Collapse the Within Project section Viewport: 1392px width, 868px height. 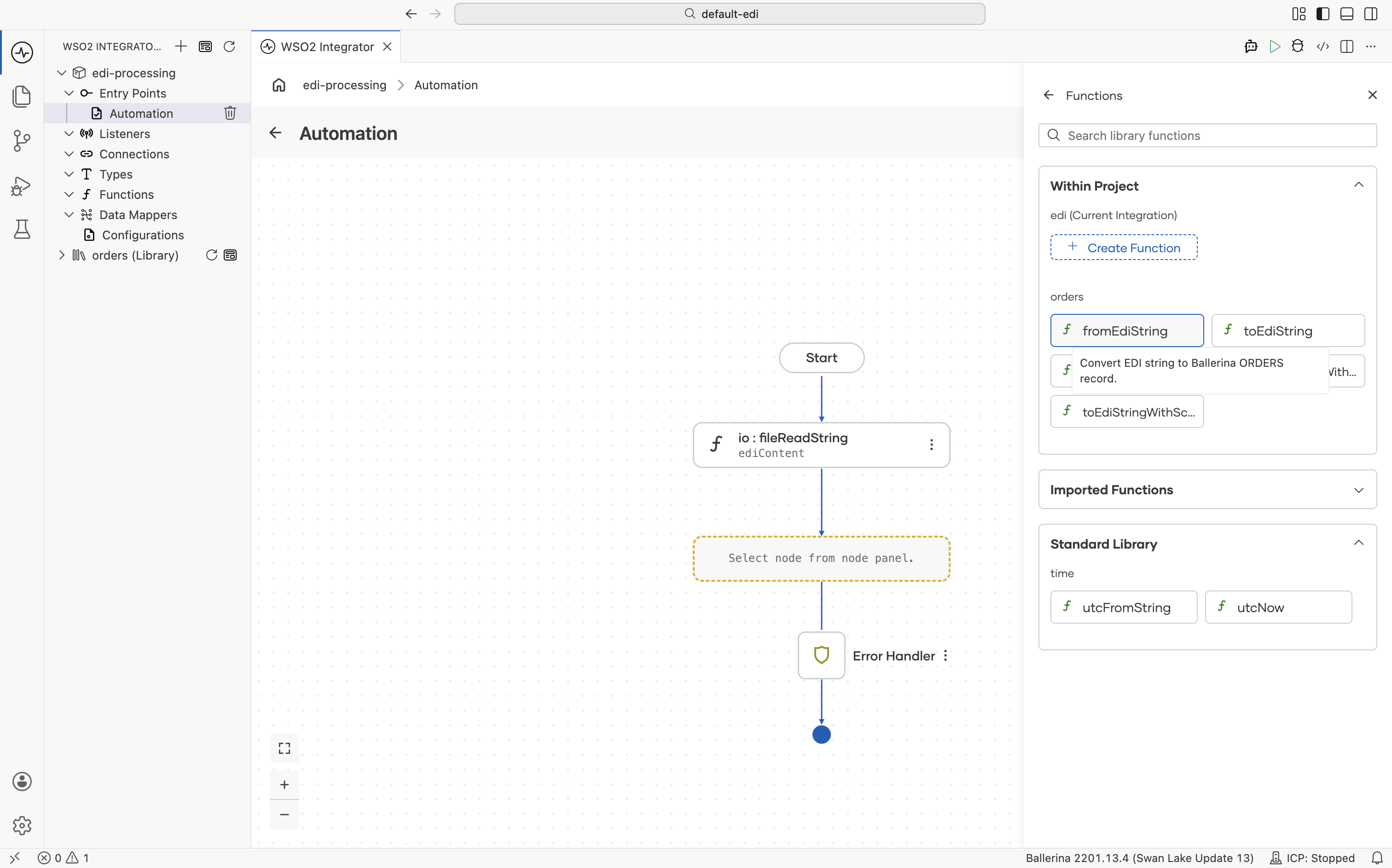pos(1359,185)
